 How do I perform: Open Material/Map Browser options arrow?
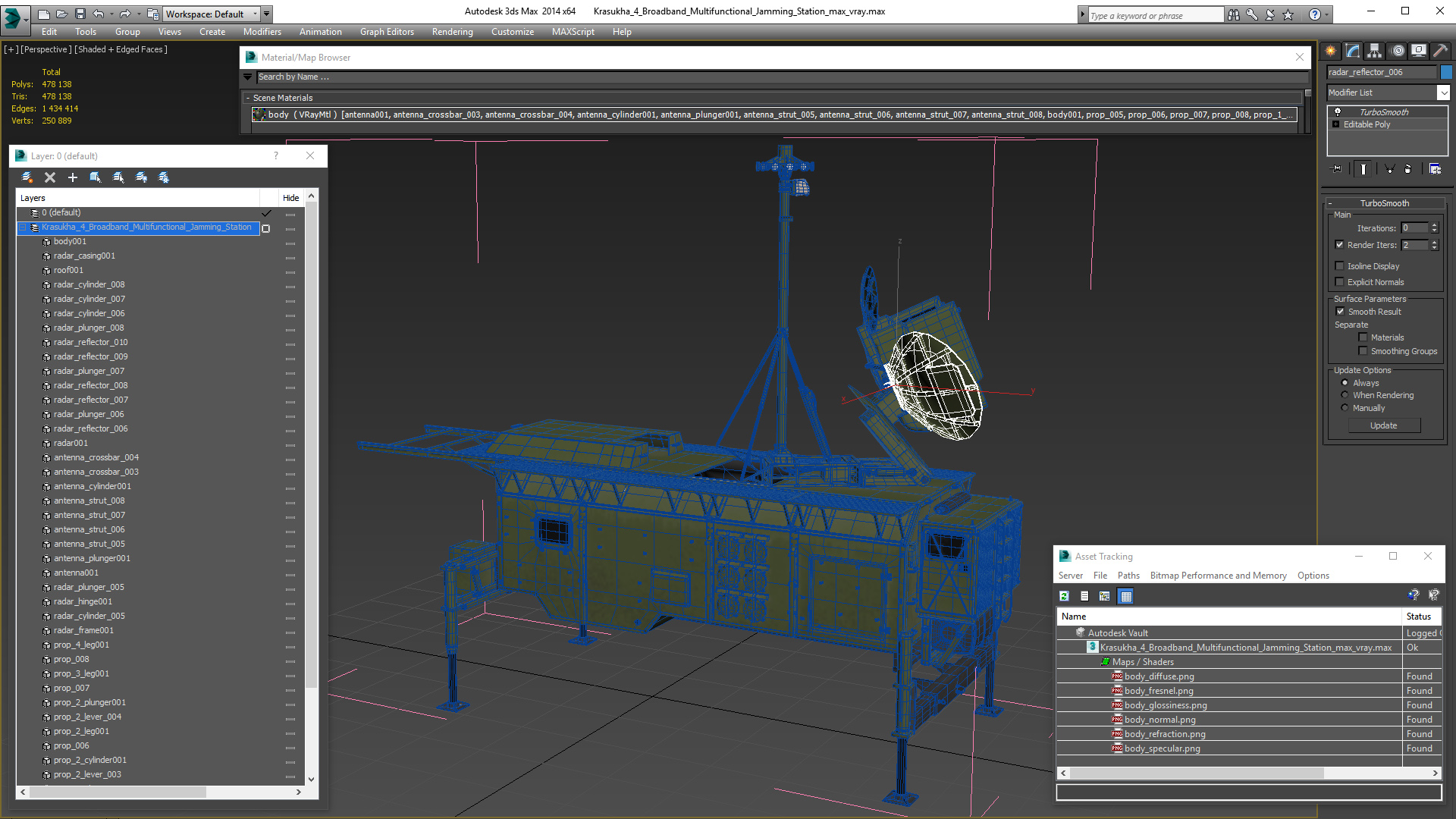pos(247,77)
